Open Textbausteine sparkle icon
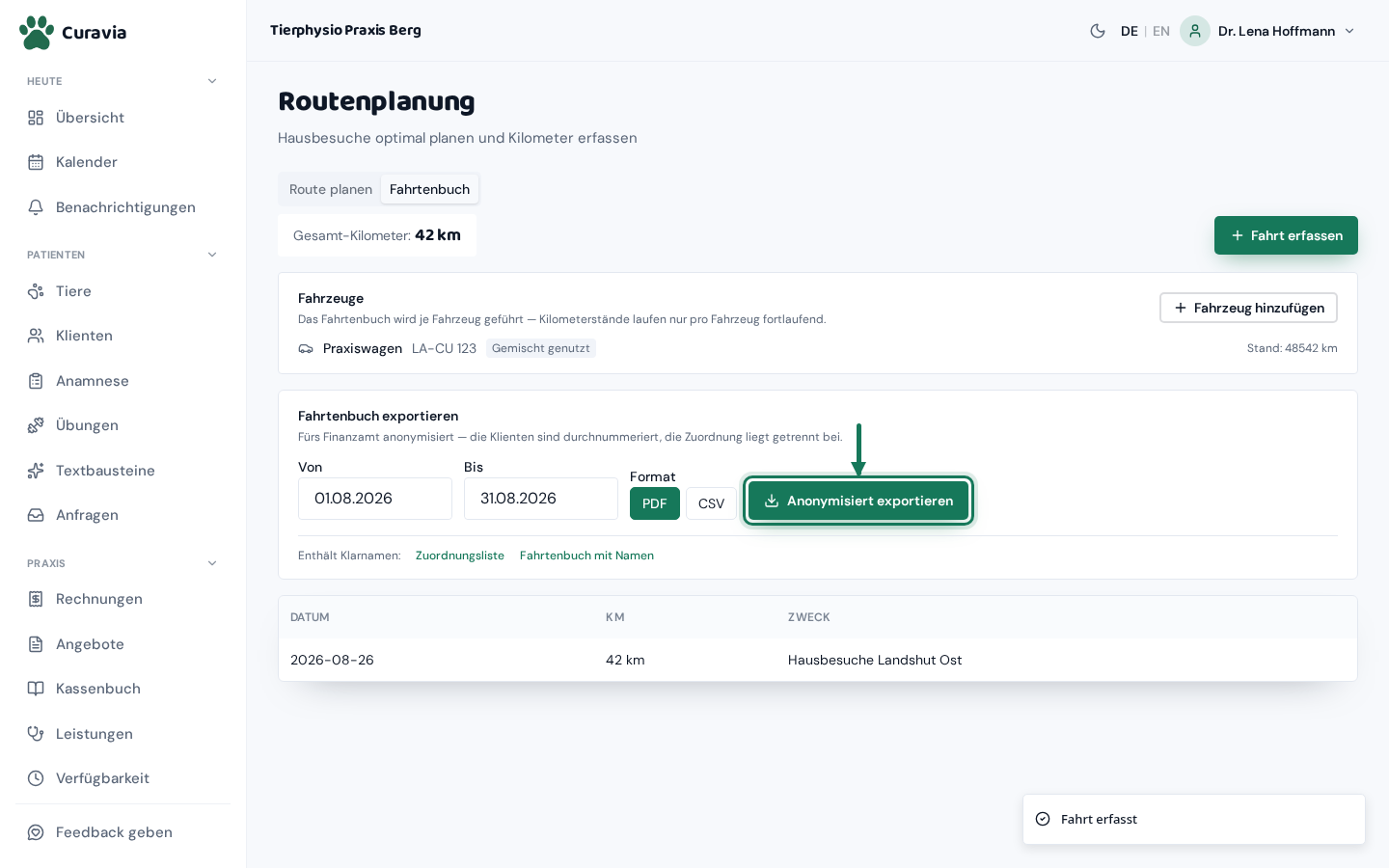The height and width of the screenshot is (868, 1389). [36, 471]
